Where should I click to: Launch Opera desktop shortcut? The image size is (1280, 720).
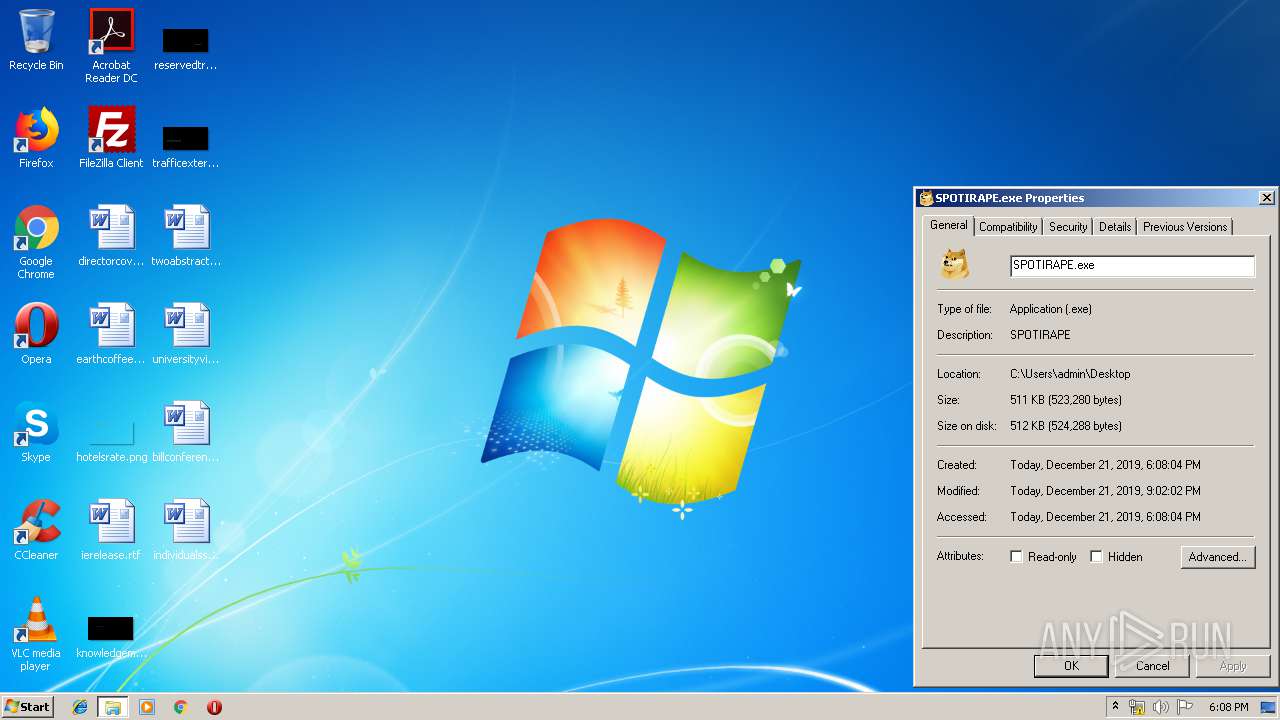(36, 334)
